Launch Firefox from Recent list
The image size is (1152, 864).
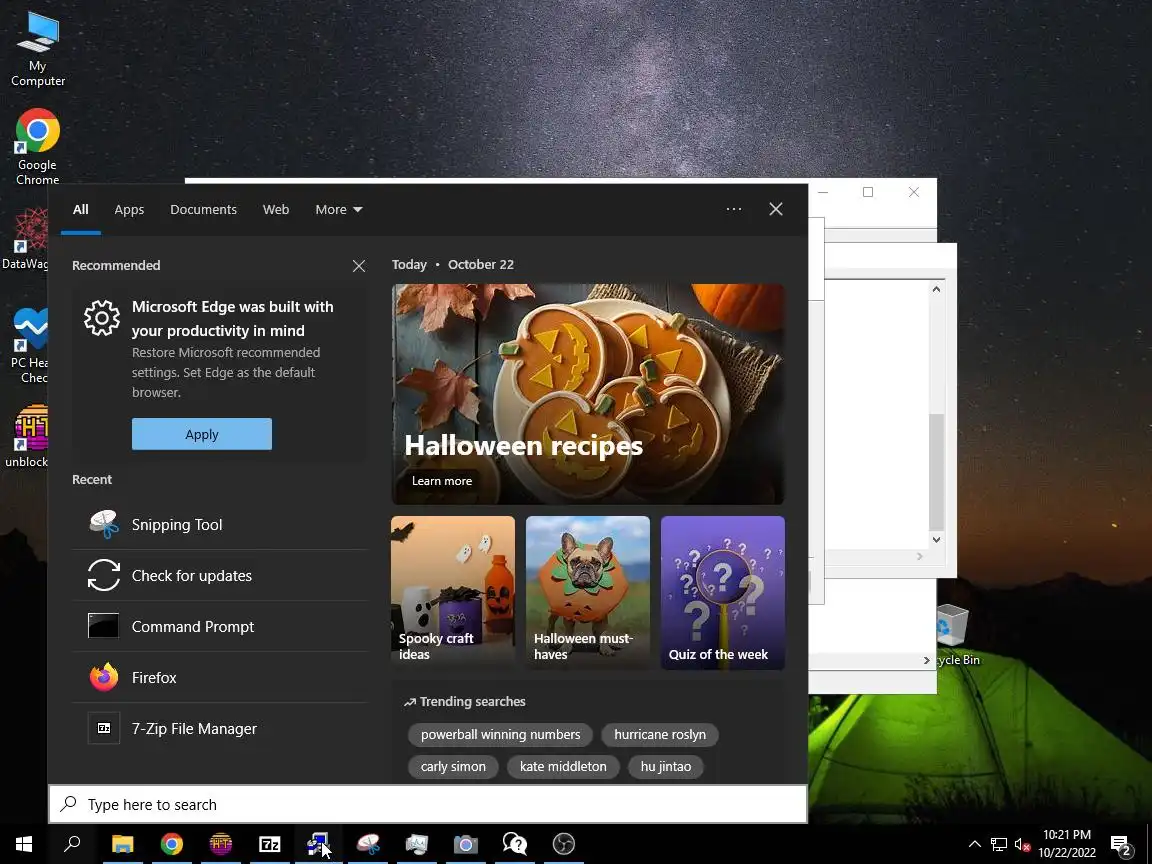[220, 677]
